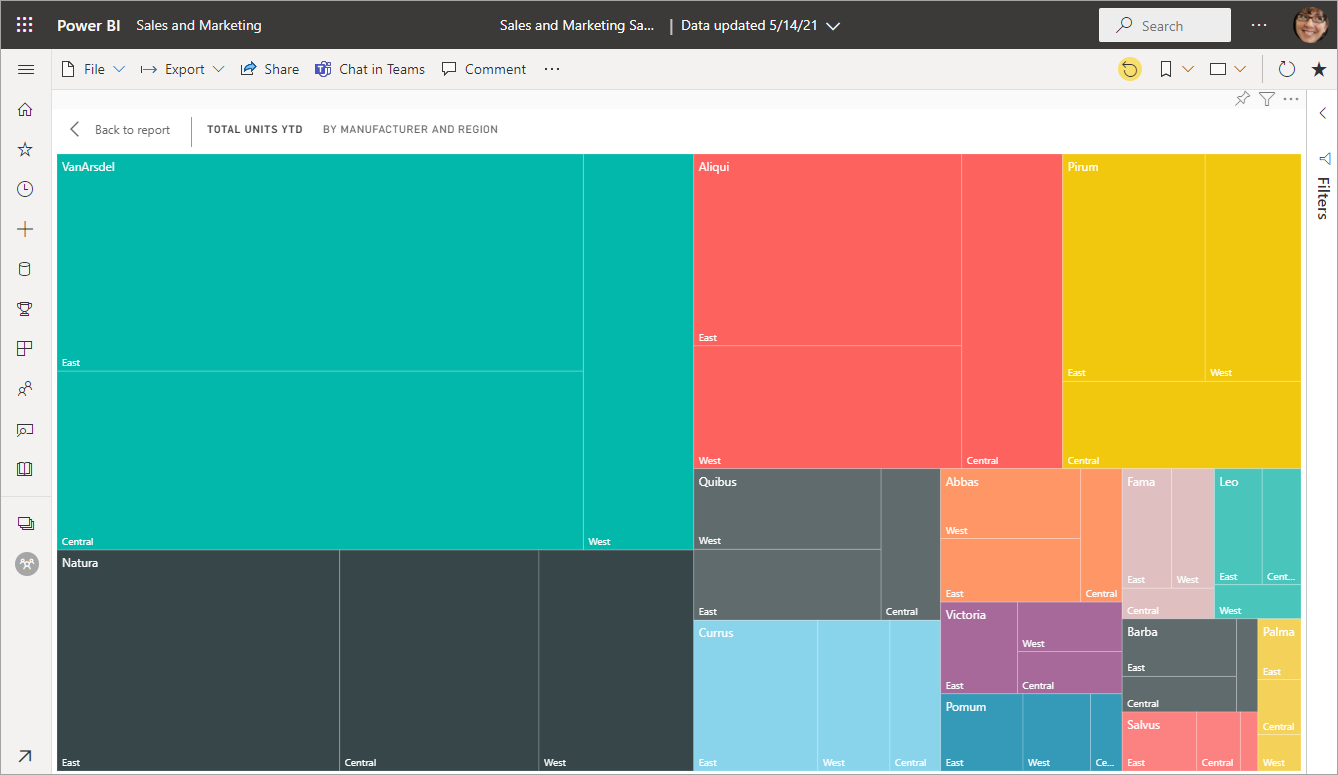This screenshot has width=1338, height=775.
Task: Open Workspaces stacked-windows icon in sidebar
Action: 26,523
